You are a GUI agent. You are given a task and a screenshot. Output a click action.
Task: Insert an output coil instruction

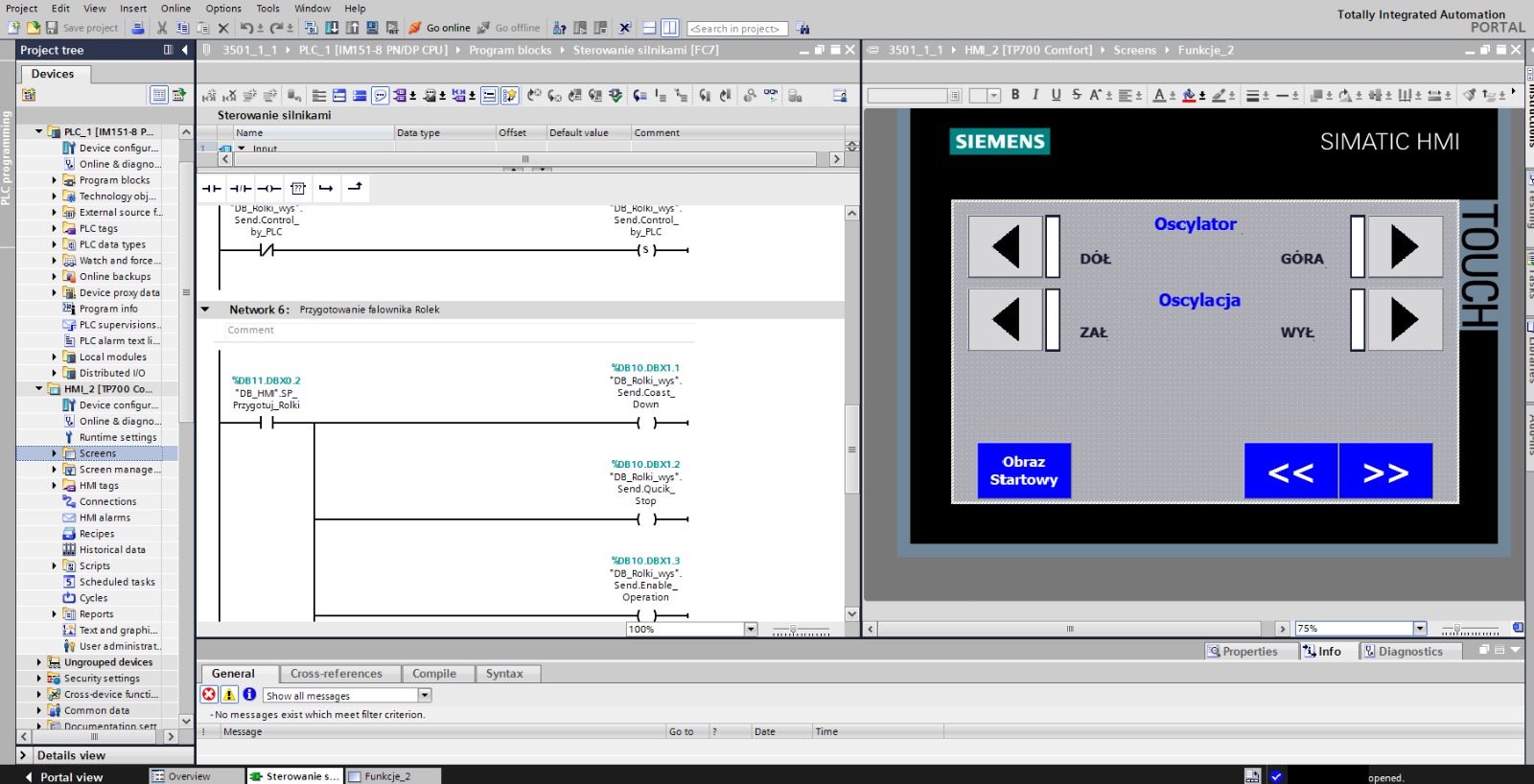click(268, 189)
